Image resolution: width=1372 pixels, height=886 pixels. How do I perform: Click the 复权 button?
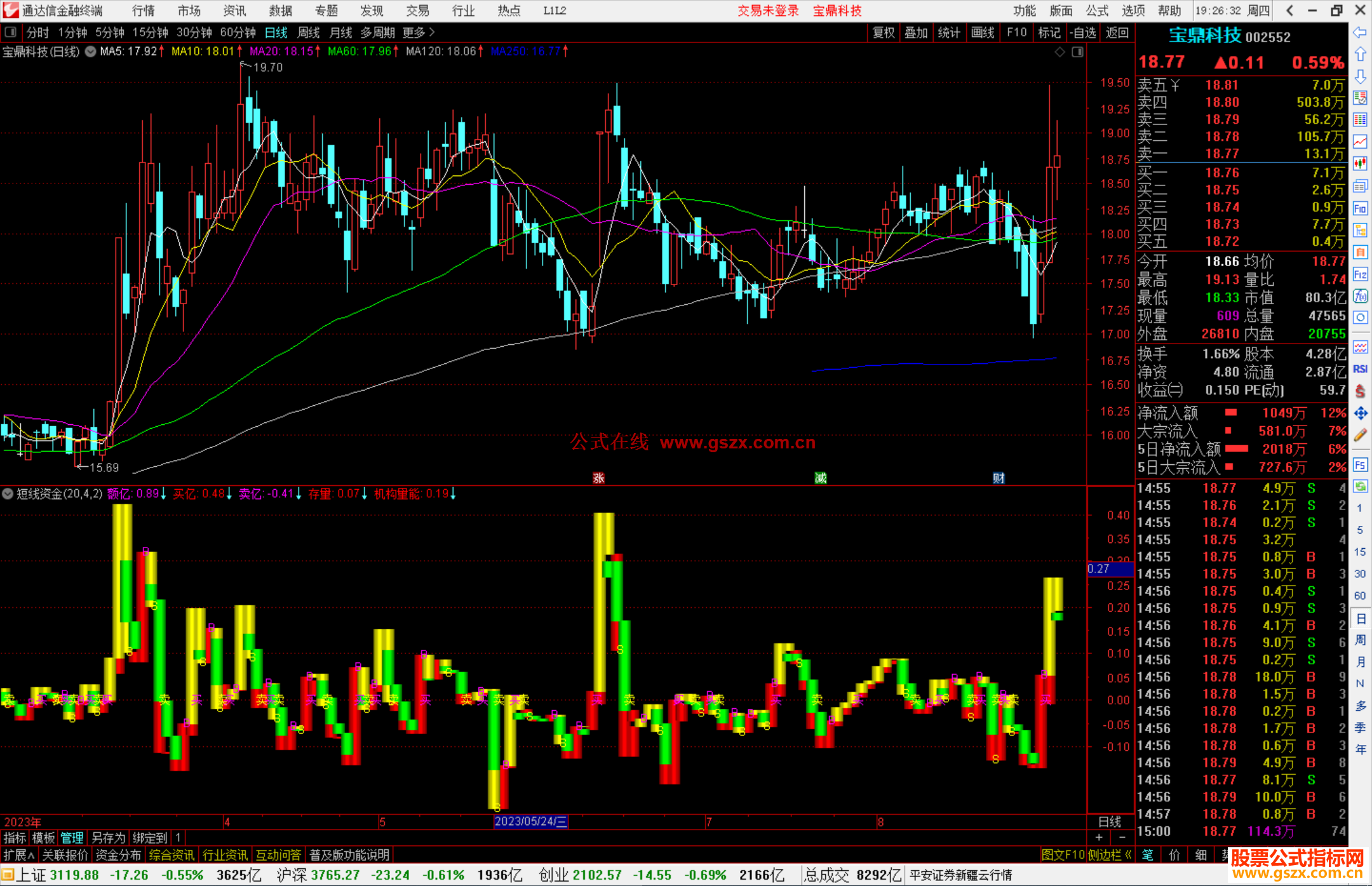pyautogui.click(x=884, y=32)
